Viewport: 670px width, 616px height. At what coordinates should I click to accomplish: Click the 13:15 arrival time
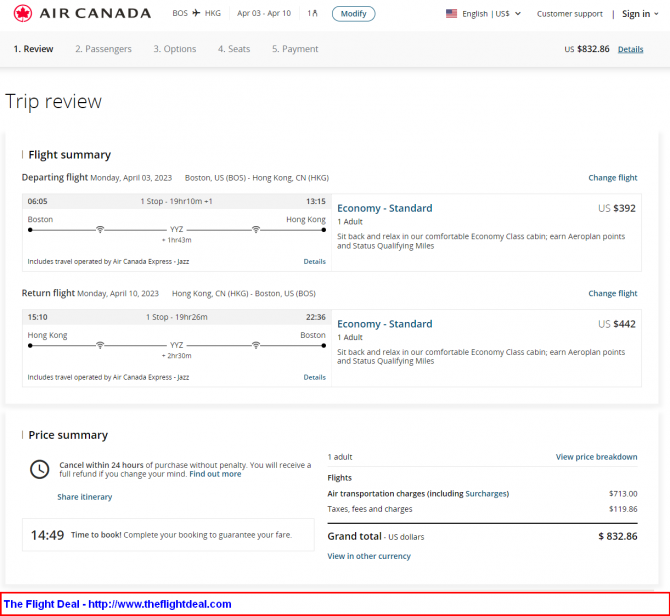pyautogui.click(x=315, y=201)
